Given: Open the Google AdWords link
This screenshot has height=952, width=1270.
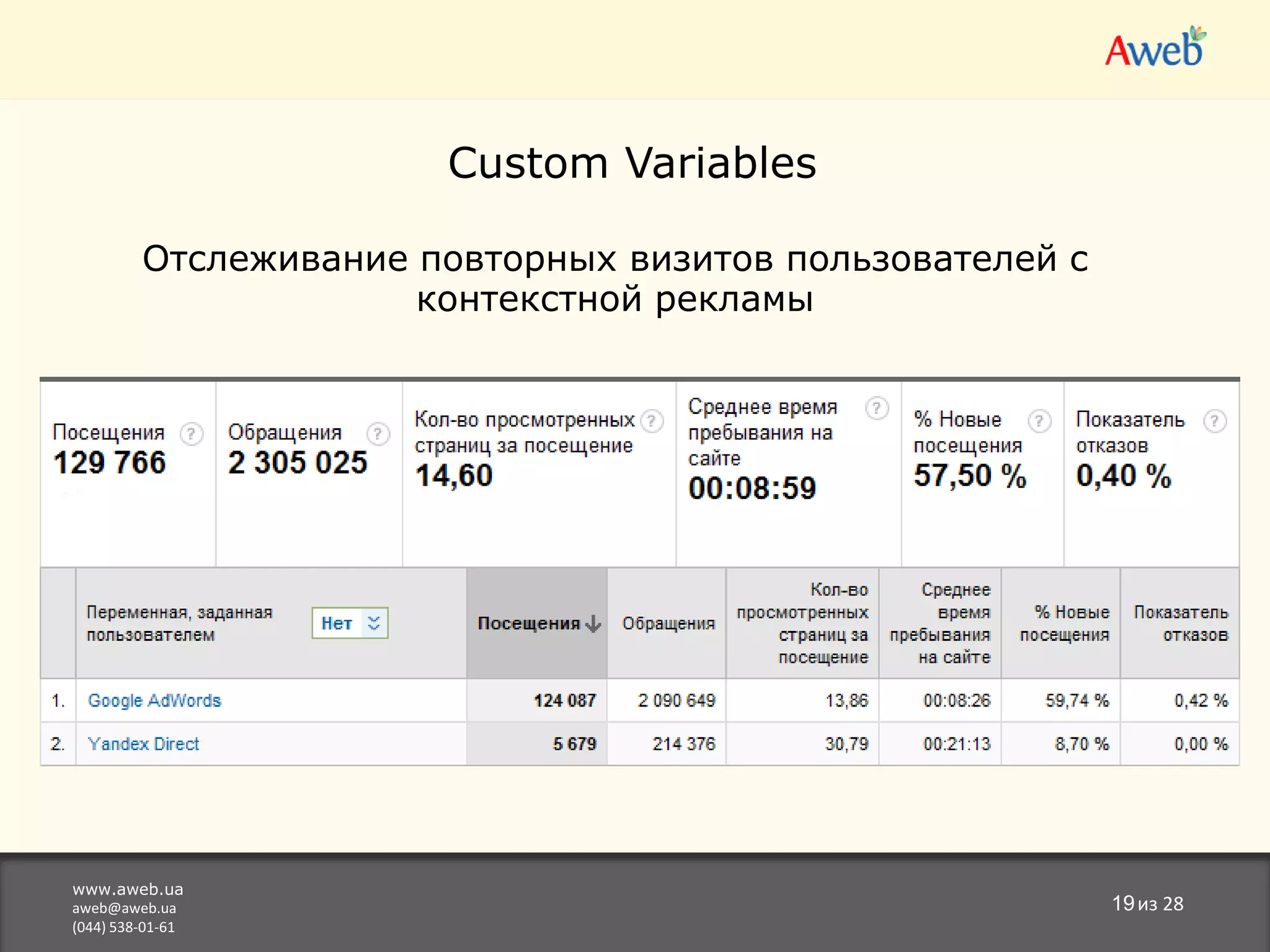Looking at the screenshot, I should point(154,700).
